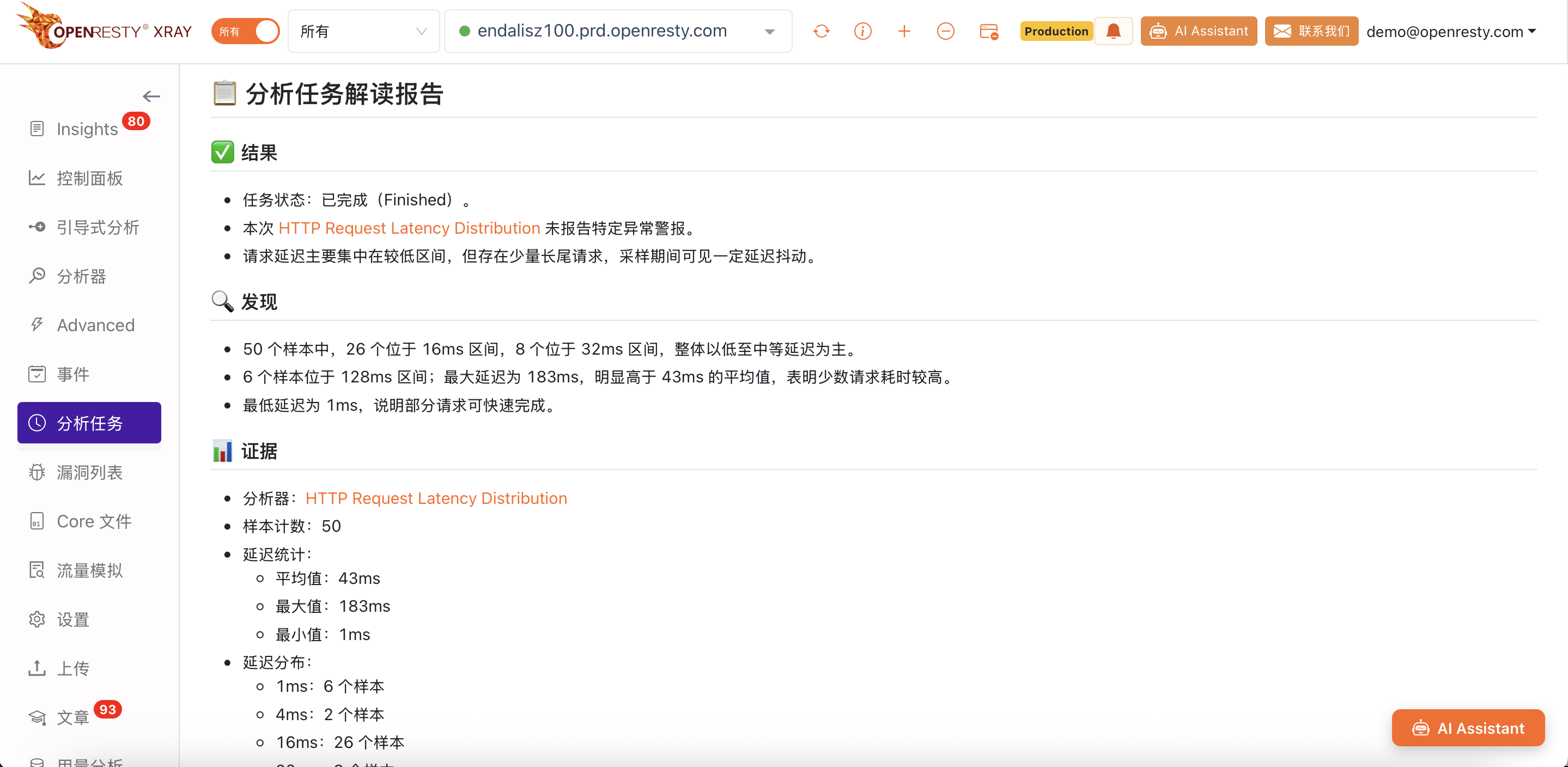Click the Insights list icon

[x=37, y=129]
